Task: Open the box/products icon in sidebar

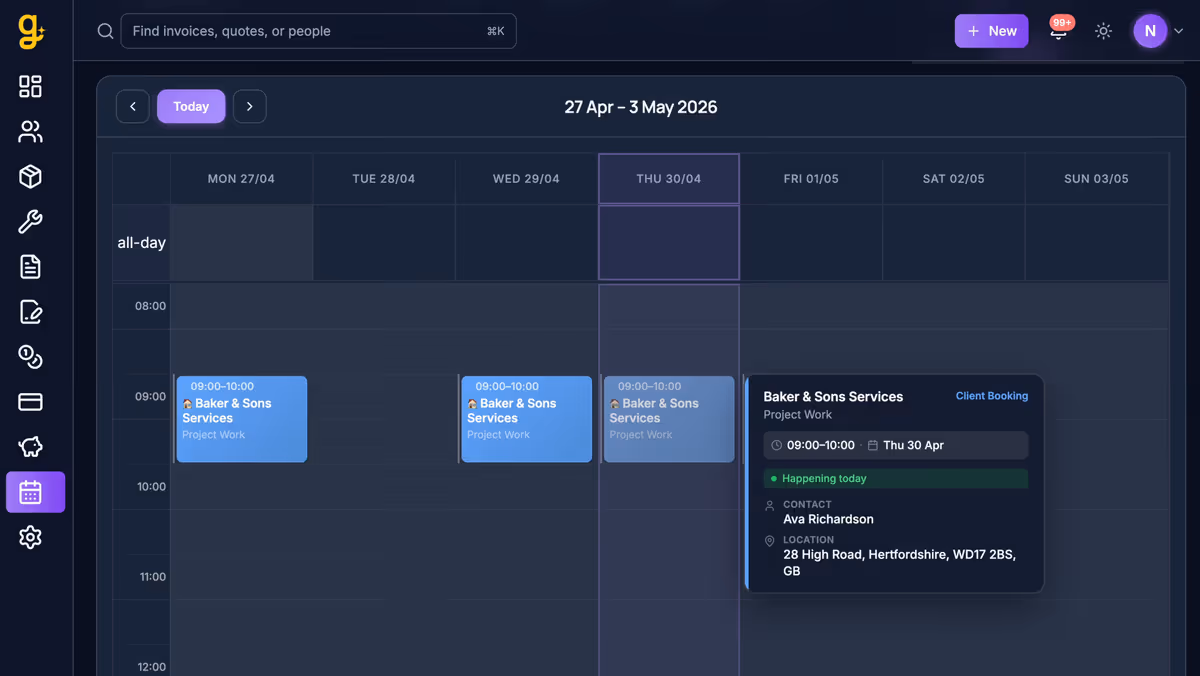Action: tap(31, 177)
